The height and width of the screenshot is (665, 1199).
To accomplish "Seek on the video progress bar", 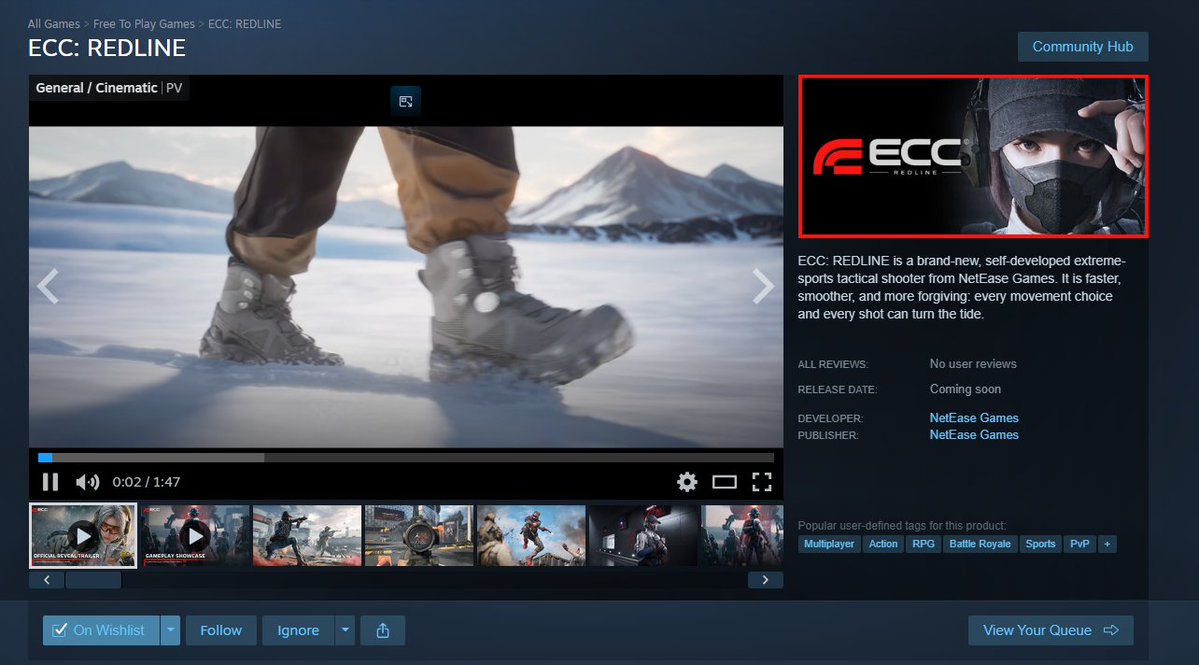I will tap(406, 458).
